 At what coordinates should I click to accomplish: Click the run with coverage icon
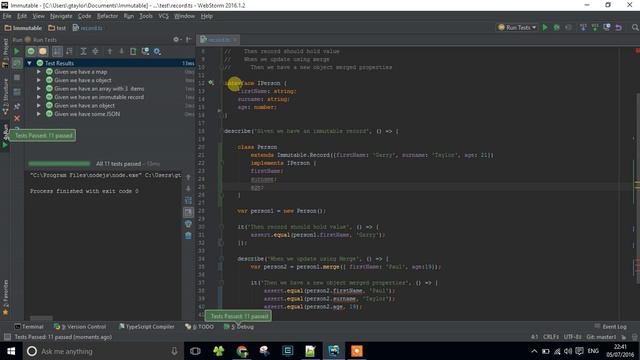click(568, 27)
